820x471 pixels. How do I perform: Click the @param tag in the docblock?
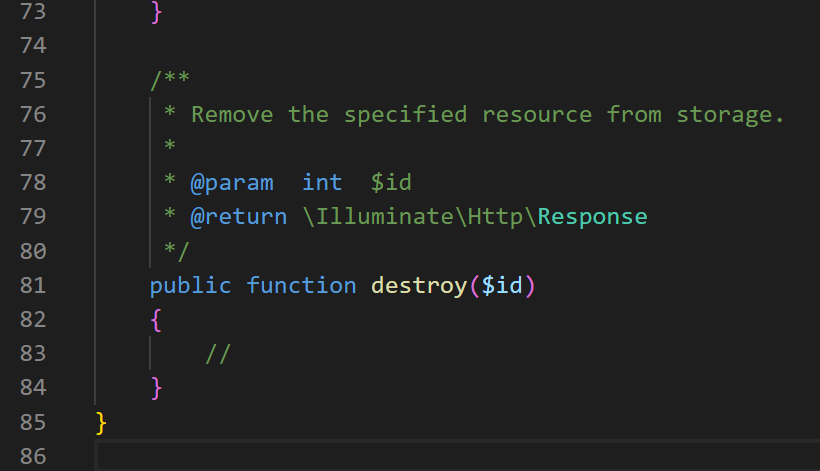click(232, 183)
